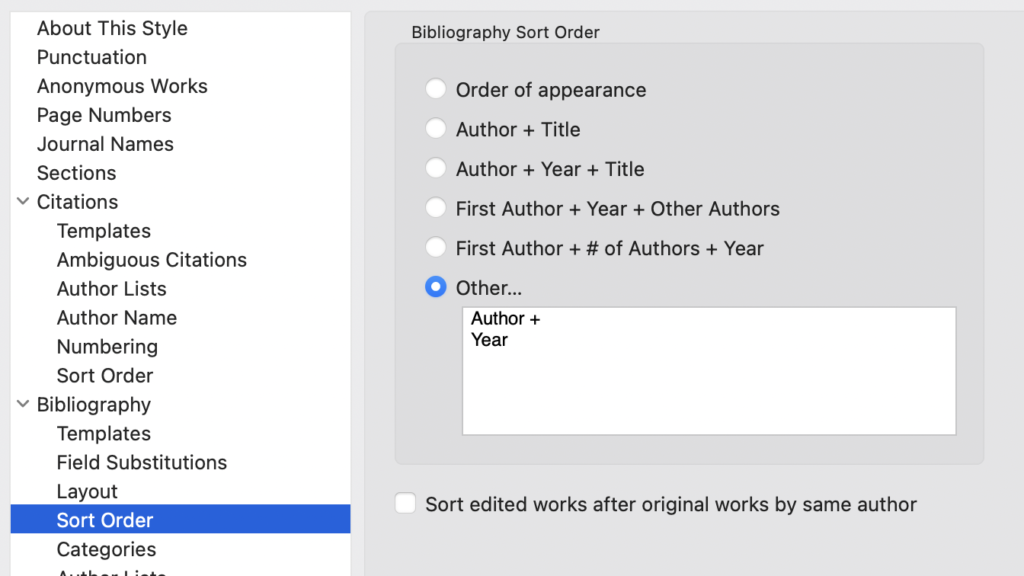
Task: Choose the Other... radio button
Action: tap(436, 287)
